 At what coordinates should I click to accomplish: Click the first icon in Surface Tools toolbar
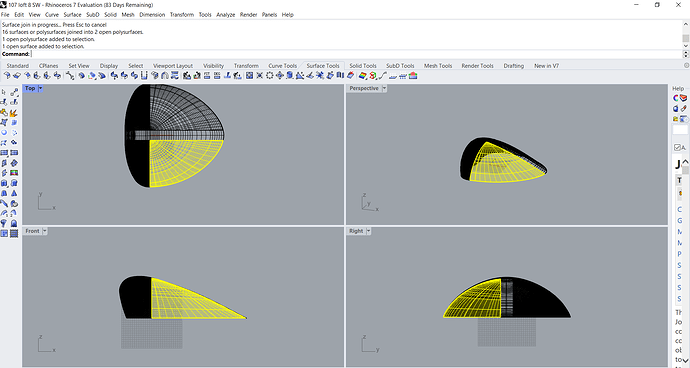(7, 76)
